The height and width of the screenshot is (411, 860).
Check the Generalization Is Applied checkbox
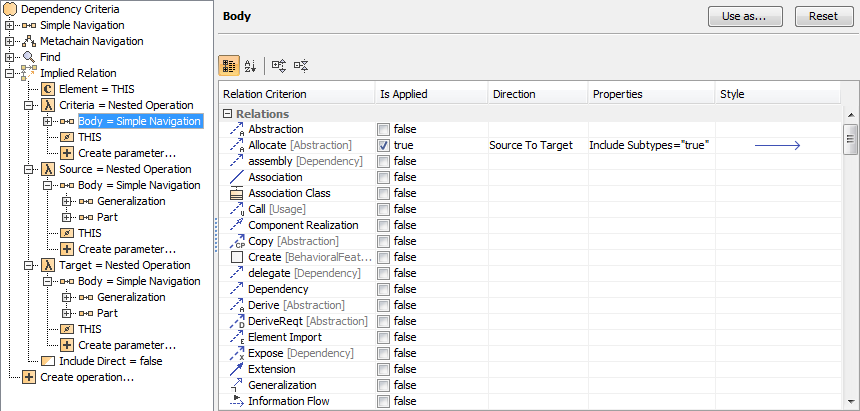point(384,385)
